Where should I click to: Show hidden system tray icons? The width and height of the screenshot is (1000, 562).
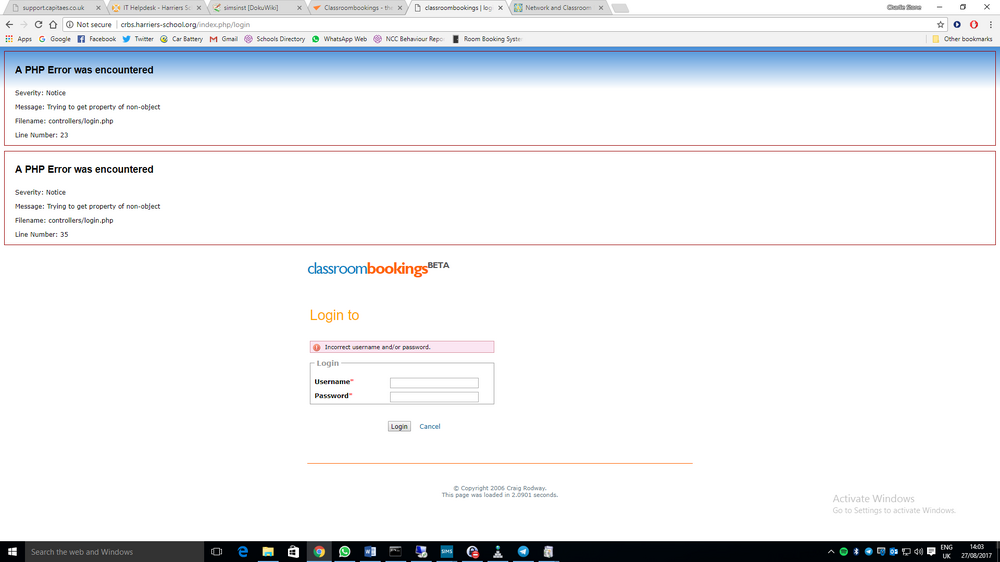(x=830, y=552)
